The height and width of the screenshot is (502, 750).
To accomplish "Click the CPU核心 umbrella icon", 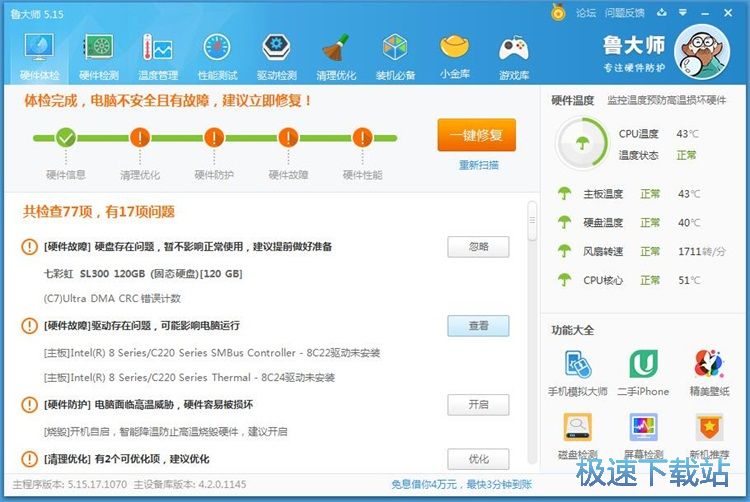I will coord(564,280).
